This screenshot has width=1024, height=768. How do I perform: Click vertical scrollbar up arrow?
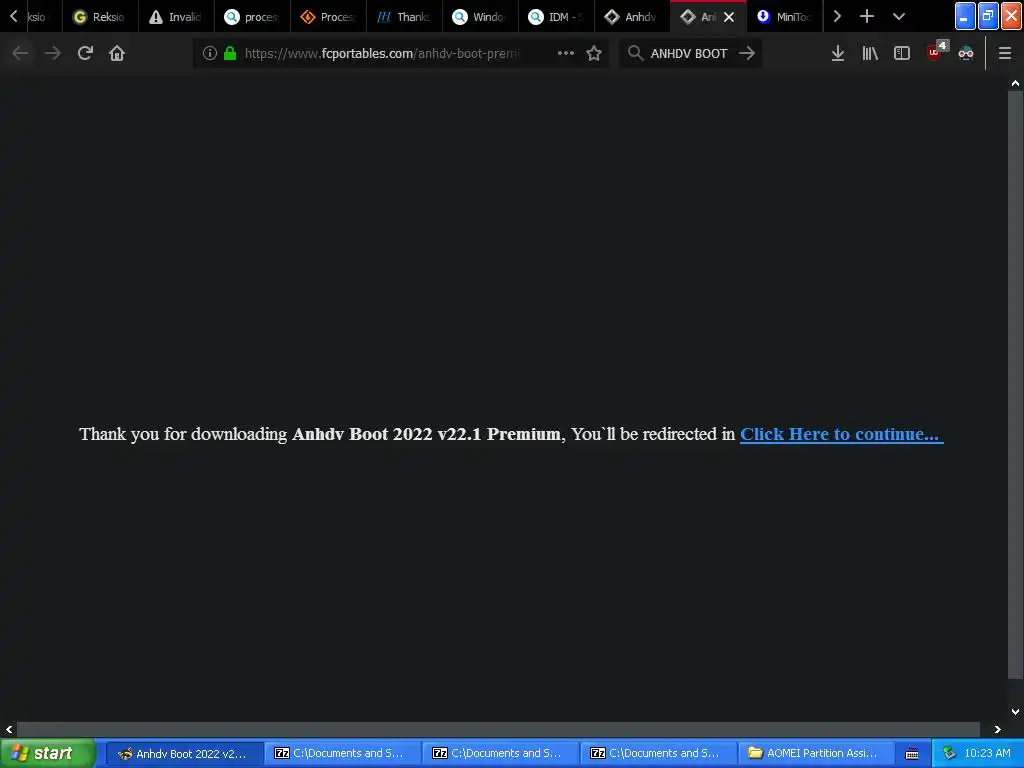1016,83
